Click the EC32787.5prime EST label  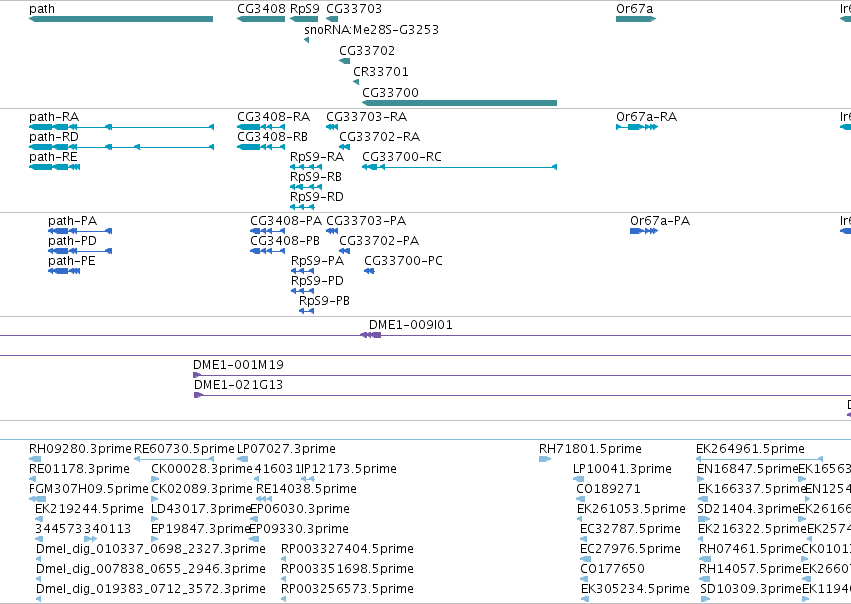click(631, 529)
